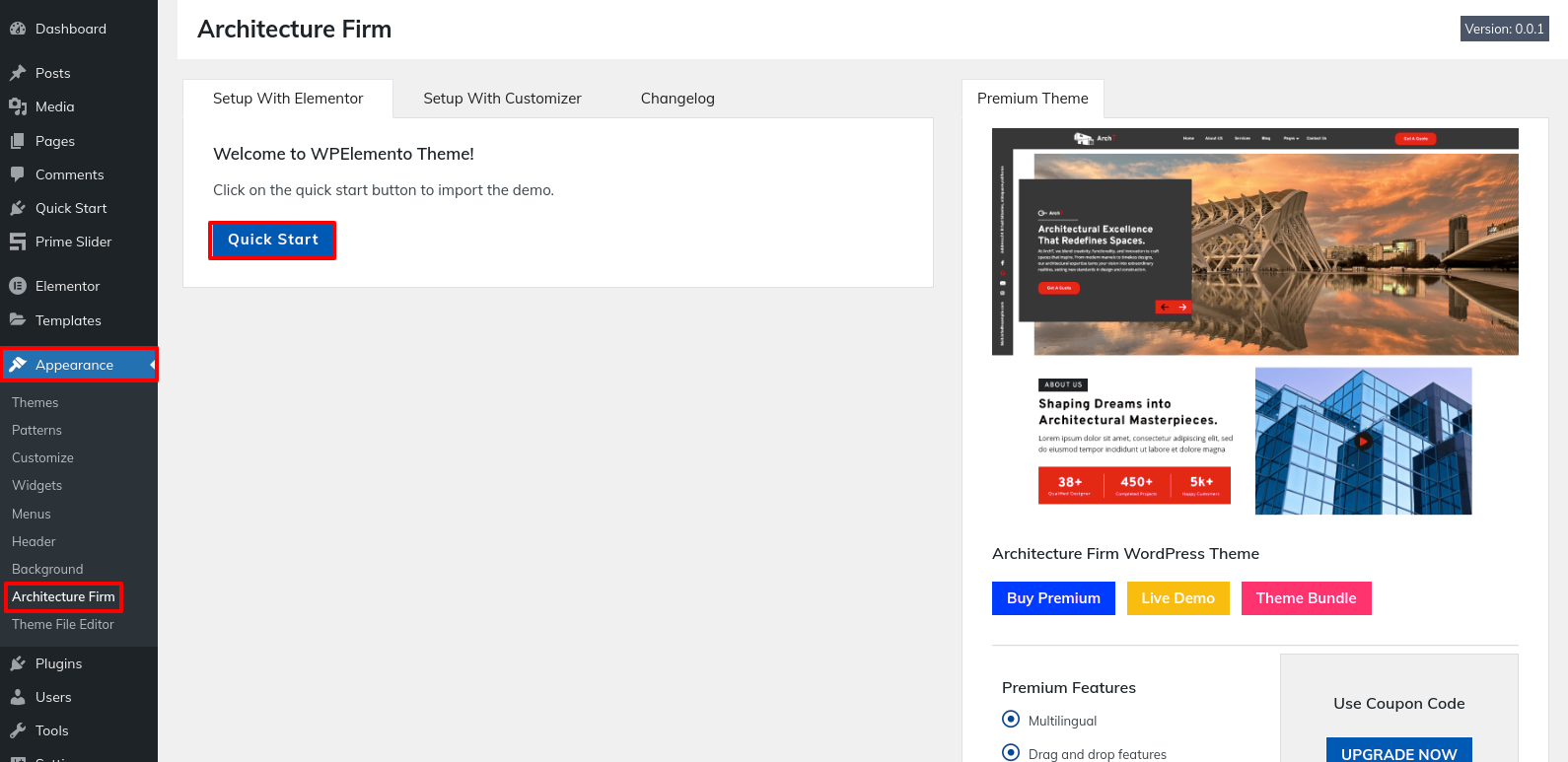Click the Prime Slider icon
This screenshot has width=1568, height=762.
[x=18, y=242]
